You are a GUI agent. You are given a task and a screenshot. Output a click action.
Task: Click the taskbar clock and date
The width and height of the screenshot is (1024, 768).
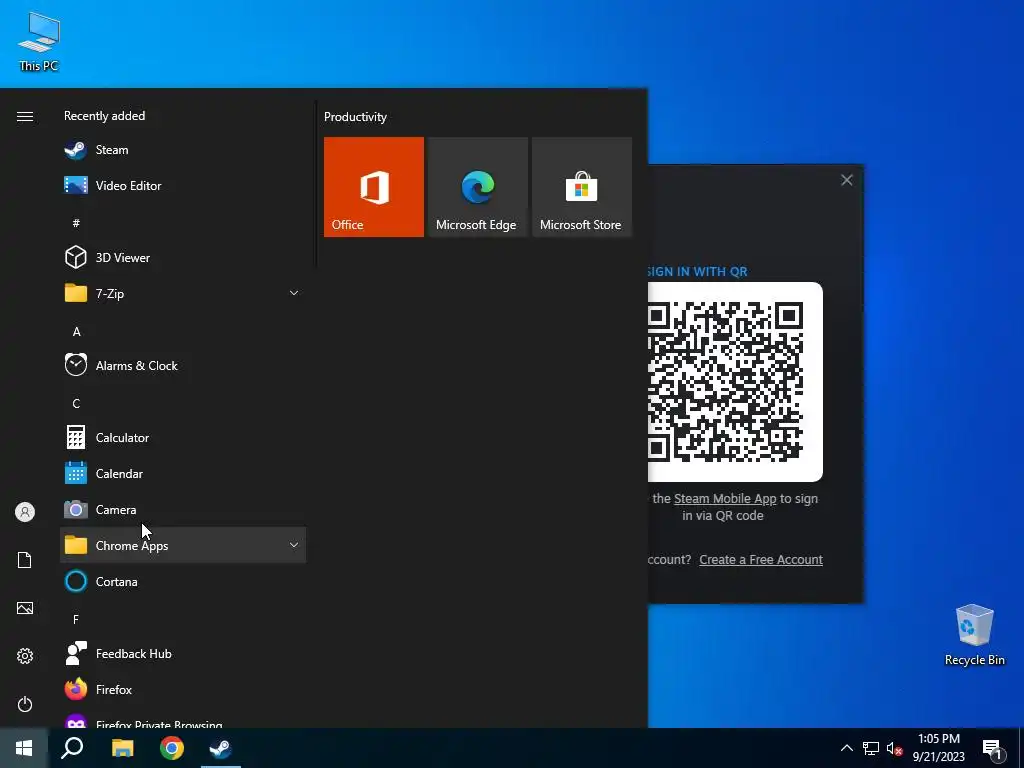coord(938,748)
